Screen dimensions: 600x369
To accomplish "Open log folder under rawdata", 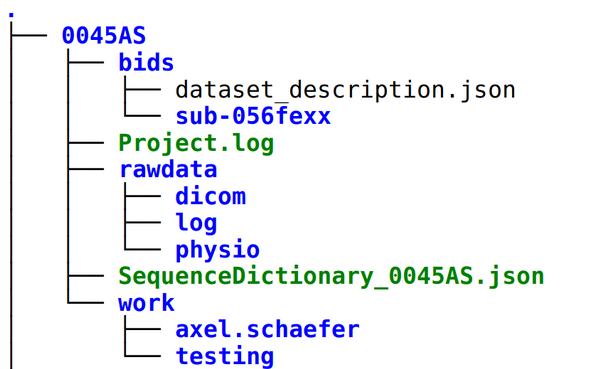I will coord(196,223).
